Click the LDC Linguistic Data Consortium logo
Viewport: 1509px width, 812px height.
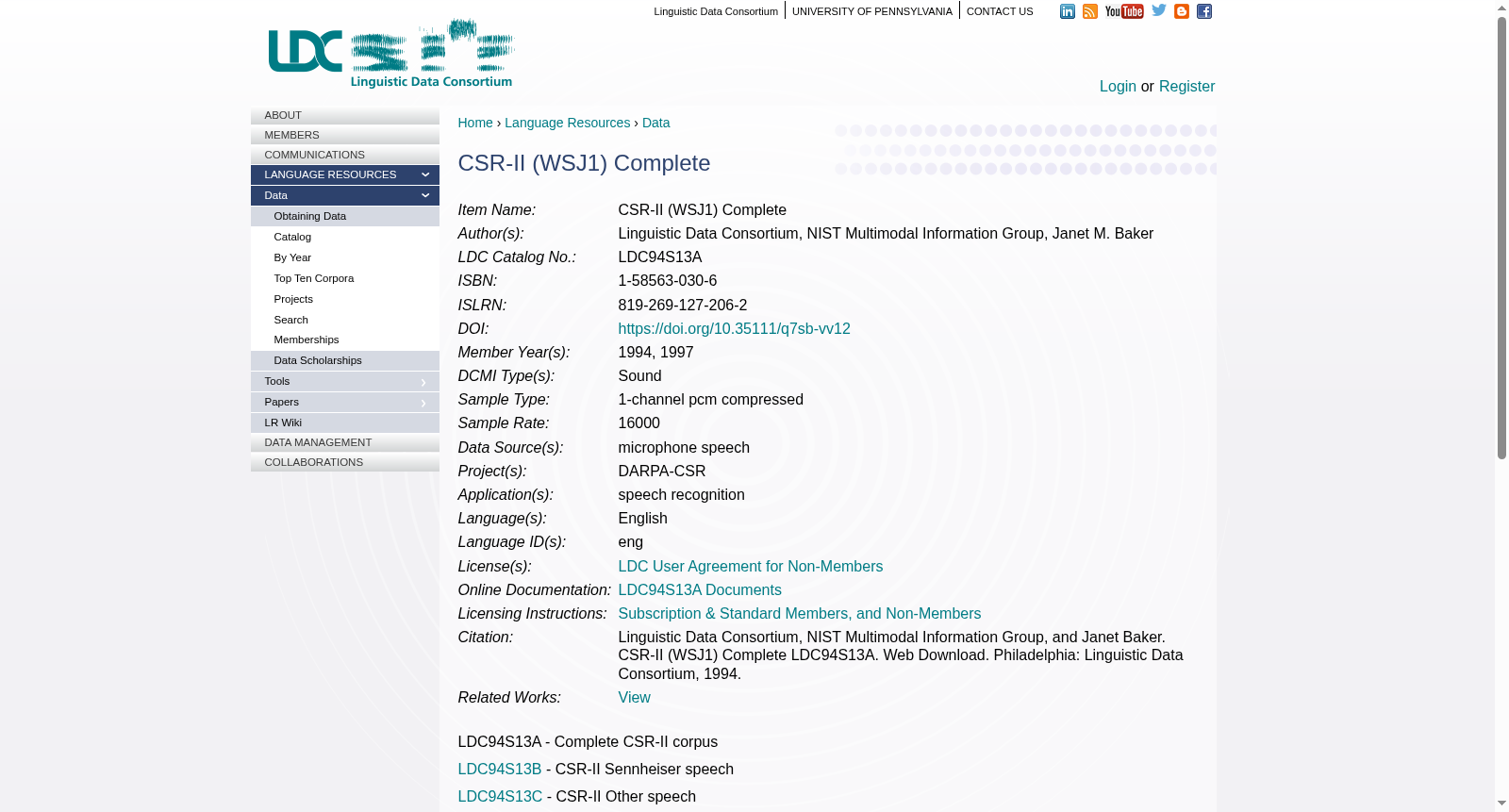coord(391,54)
